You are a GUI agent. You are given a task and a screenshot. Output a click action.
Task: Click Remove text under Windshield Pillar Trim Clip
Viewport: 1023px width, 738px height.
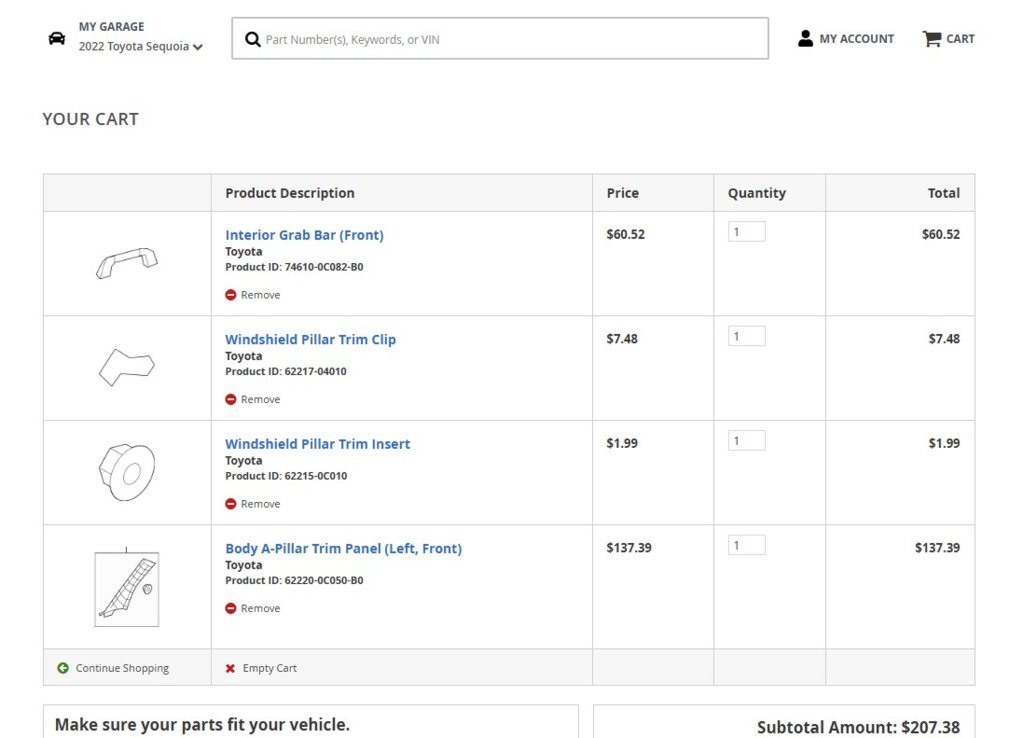[x=260, y=399]
